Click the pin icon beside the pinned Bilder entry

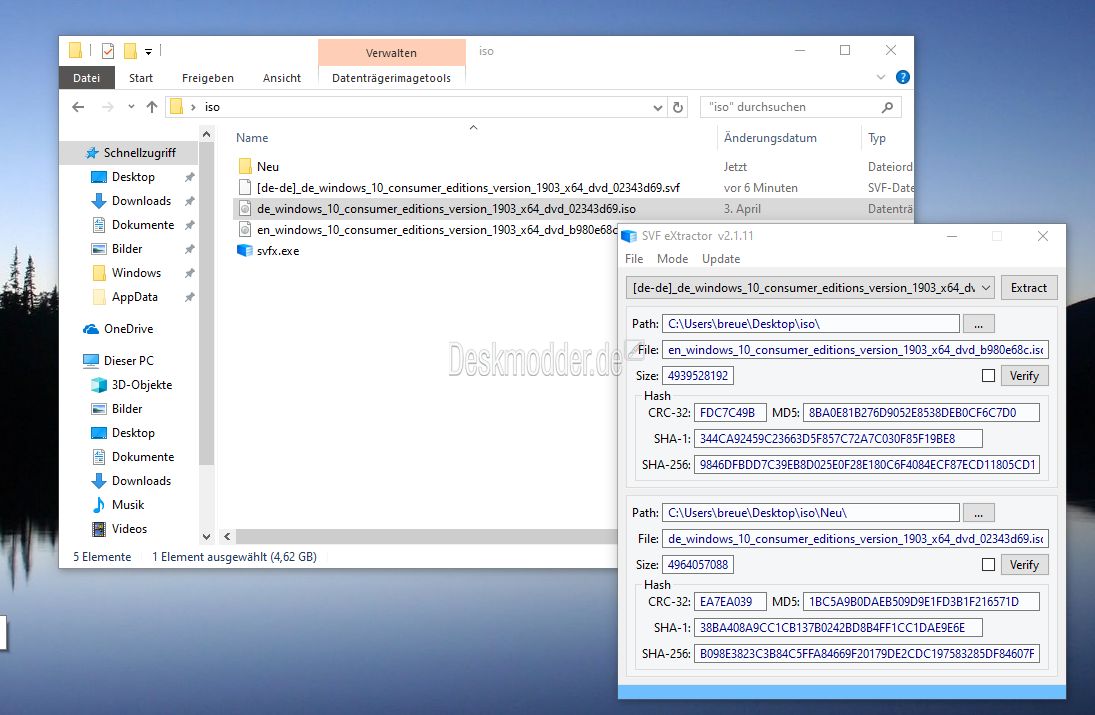pyautogui.click(x=189, y=249)
